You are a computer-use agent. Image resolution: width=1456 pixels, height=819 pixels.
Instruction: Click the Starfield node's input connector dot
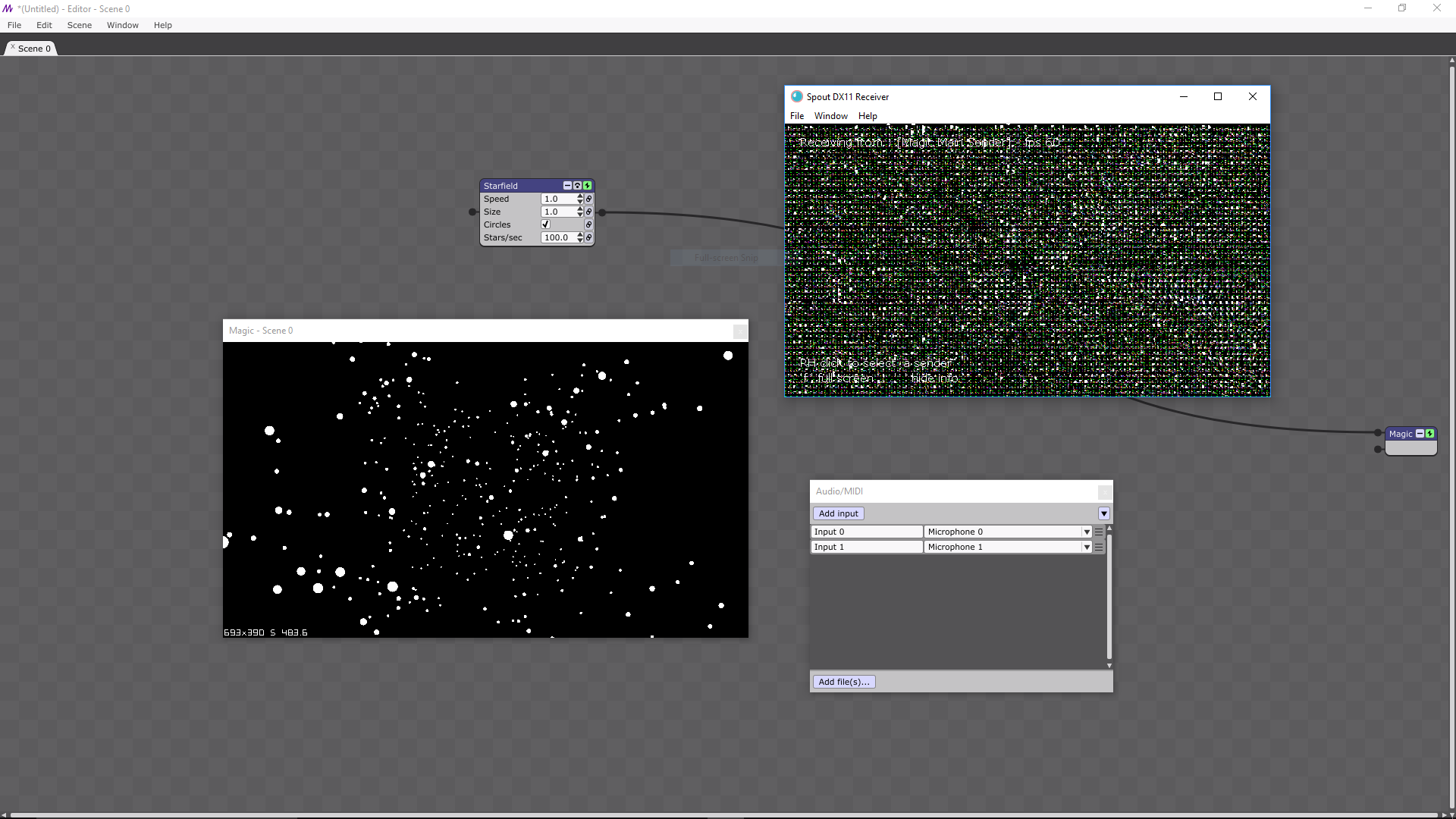coord(472,212)
